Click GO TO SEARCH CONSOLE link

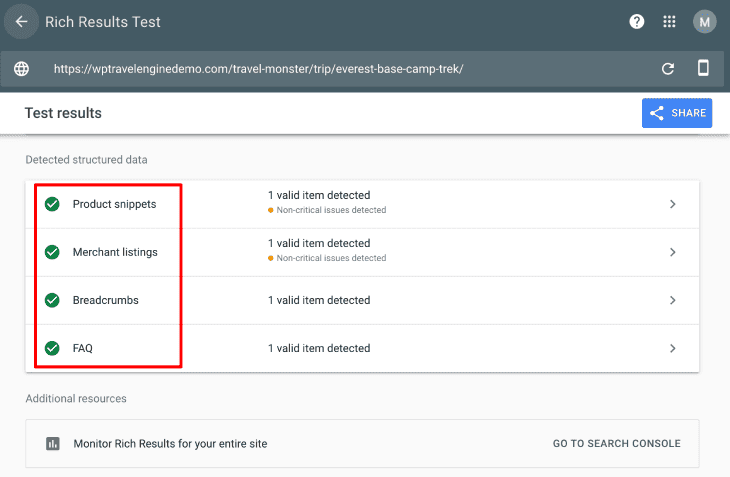tap(616, 443)
